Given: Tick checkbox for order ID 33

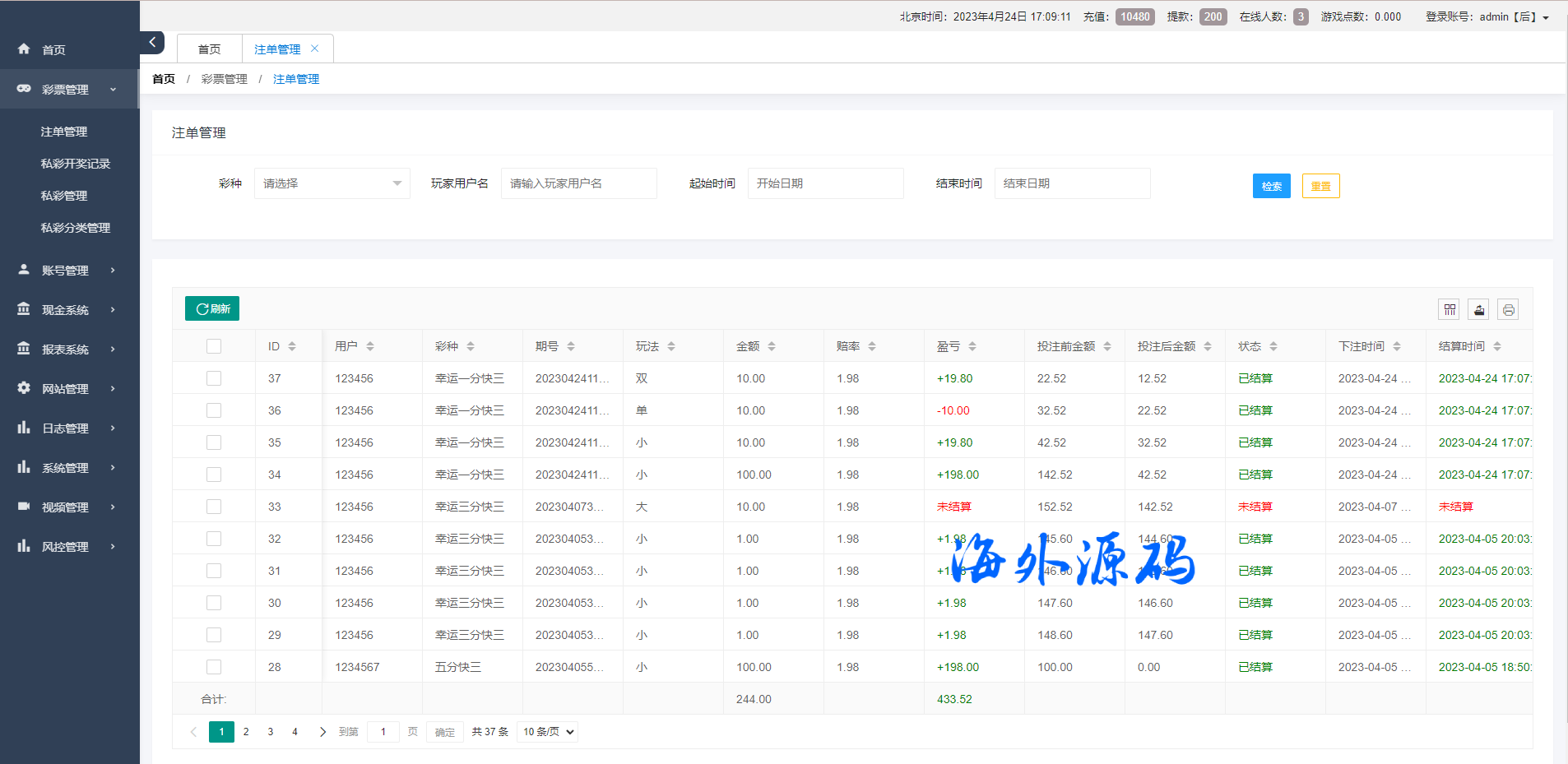Looking at the screenshot, I should coord(214,507).
